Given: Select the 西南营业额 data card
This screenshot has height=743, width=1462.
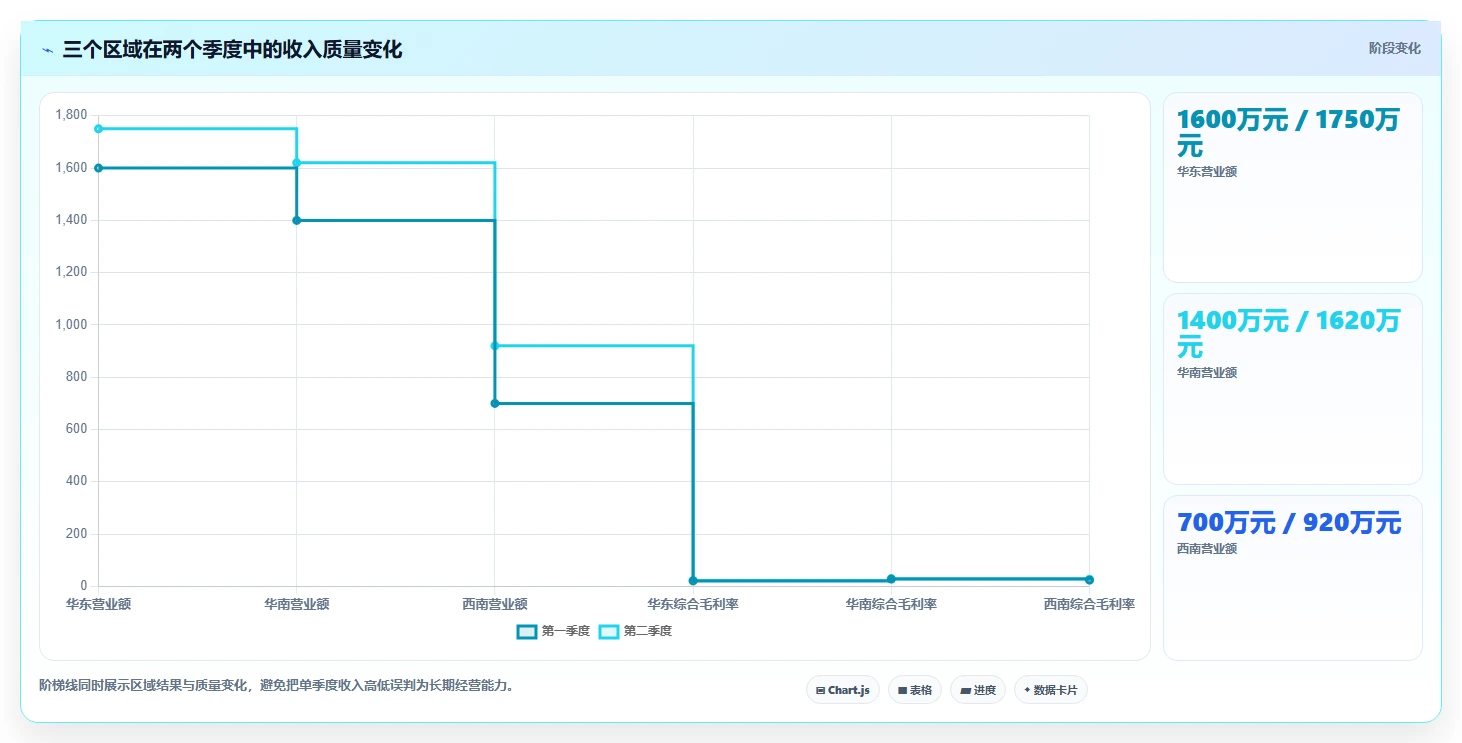Looking at the screenshot, I should point(1292,578).
